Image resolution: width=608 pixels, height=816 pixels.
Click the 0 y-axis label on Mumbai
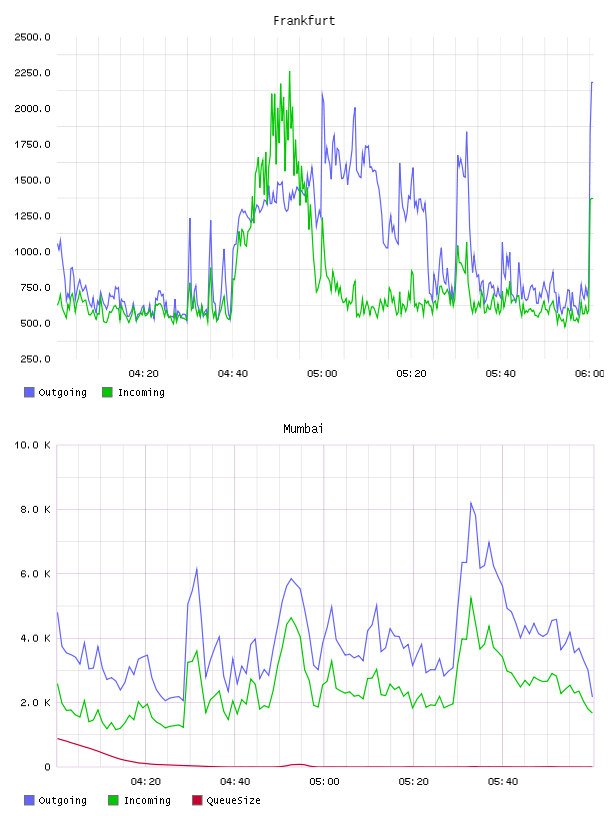coord(47,767)
